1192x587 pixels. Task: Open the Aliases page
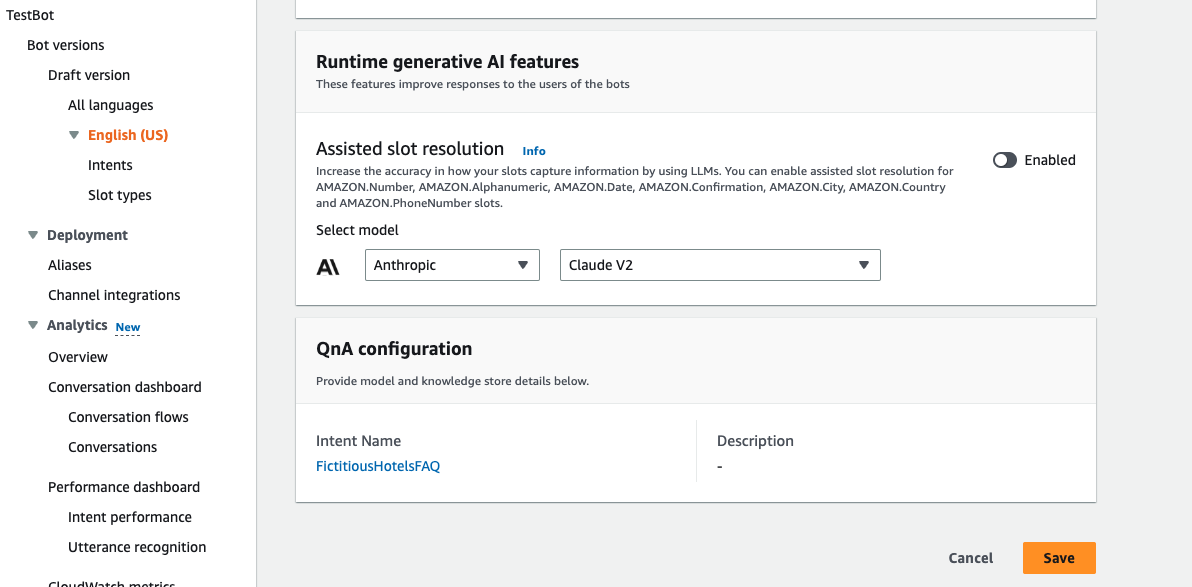[67, 264]
